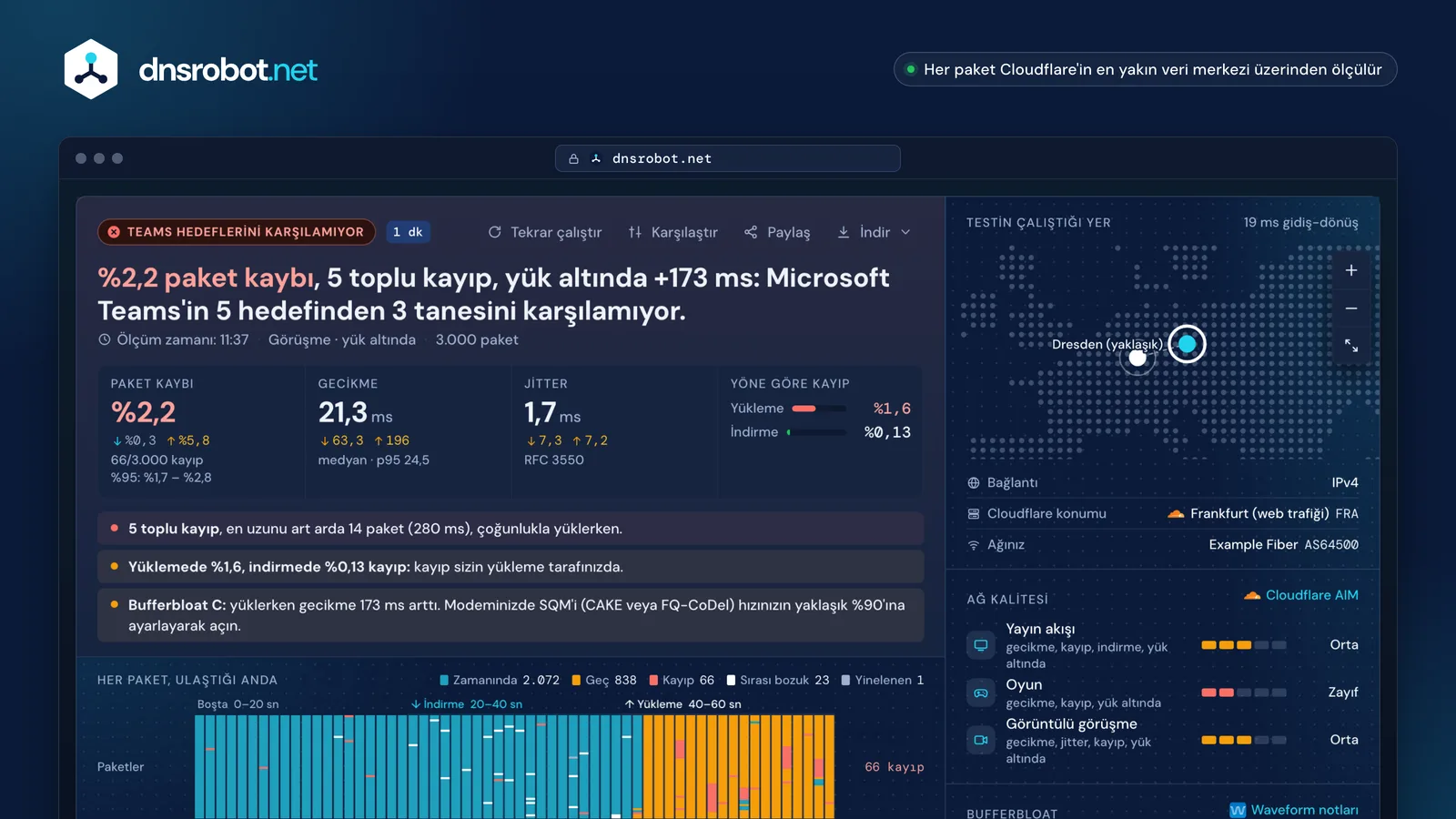Zoom in on the map with plus

tap(1351, 270)
